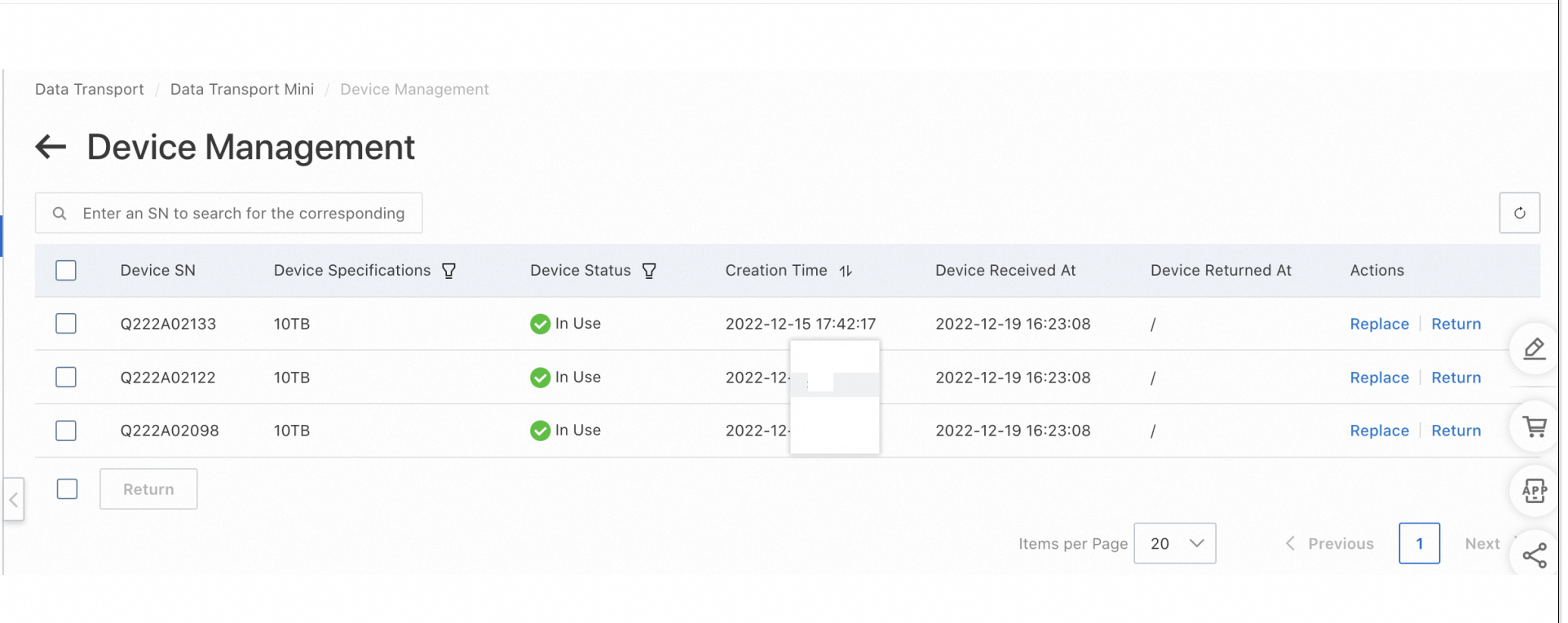Open the API floating icon
This screenshot has width=1568, height=623.
(1534, 491)
